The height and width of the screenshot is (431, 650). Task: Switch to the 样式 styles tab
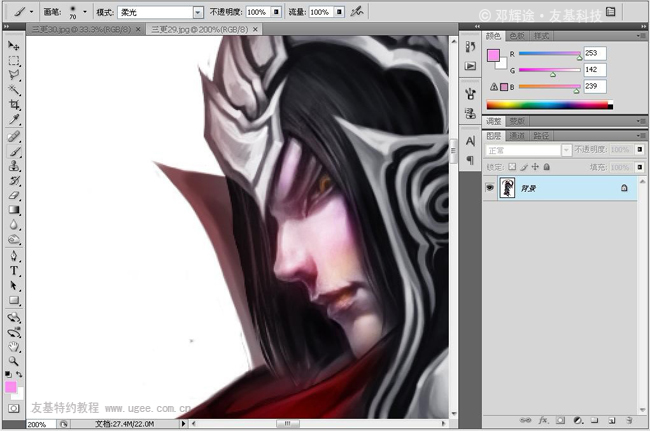tap(541, 36)
